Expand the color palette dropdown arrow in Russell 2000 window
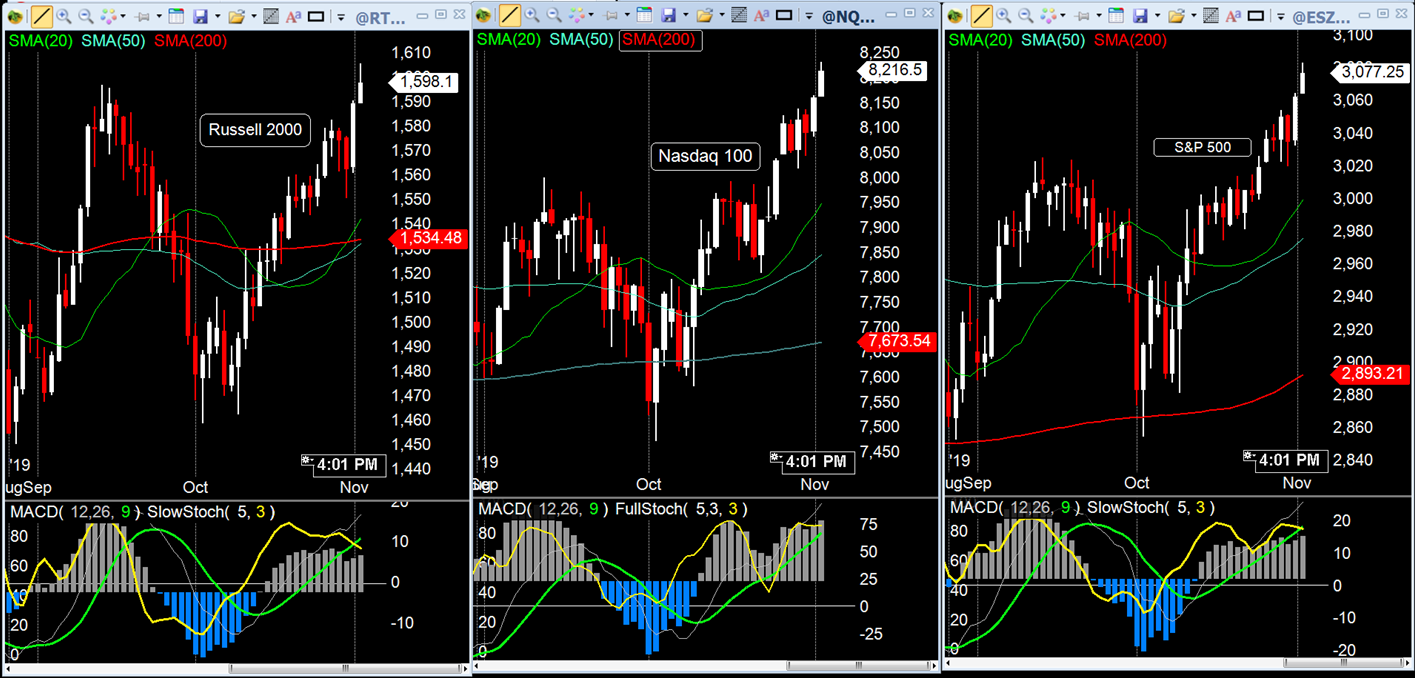 [123, 16]
